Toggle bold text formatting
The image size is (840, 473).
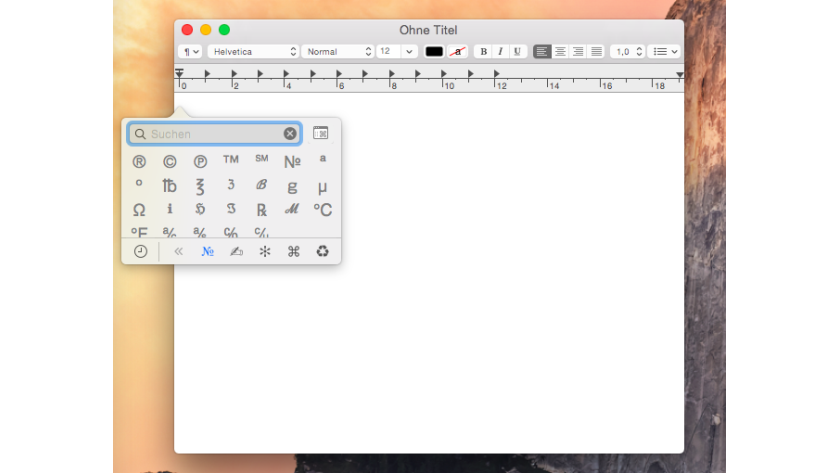click(x=484, y=52)
